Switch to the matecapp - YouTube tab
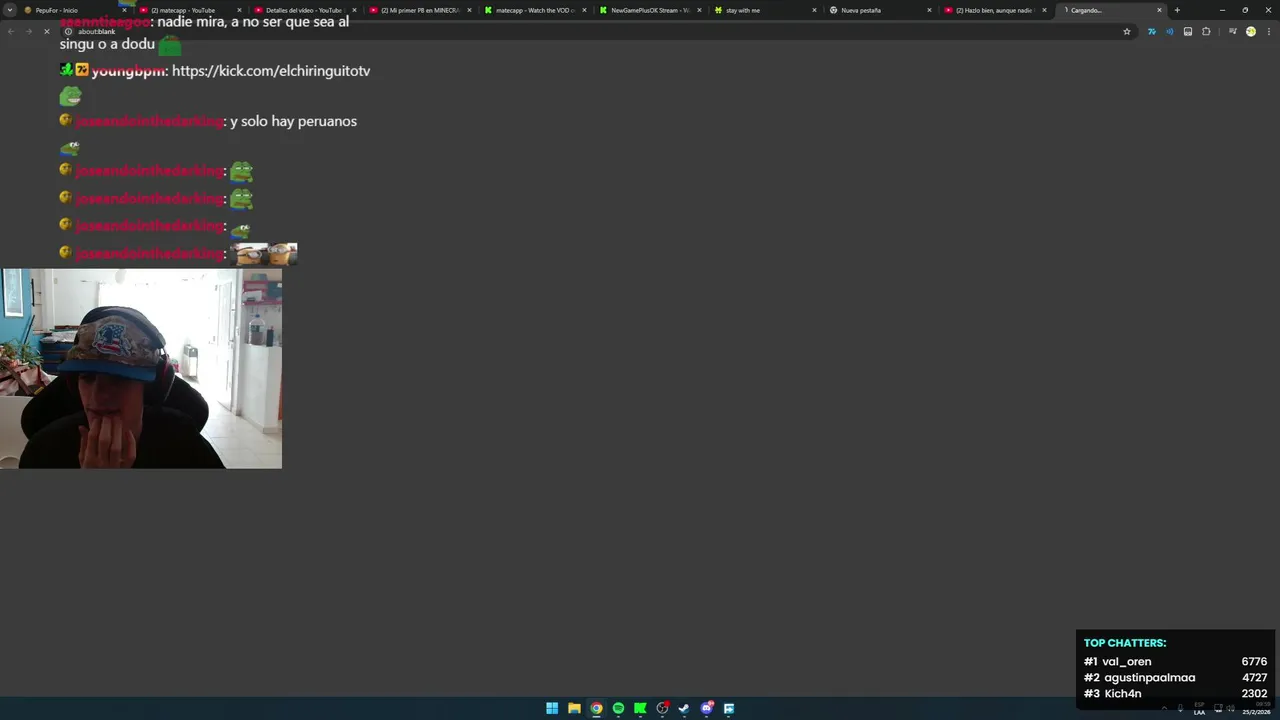This screenshot has height=720, width=1280. pyautogui.click(x=190, y=10)
